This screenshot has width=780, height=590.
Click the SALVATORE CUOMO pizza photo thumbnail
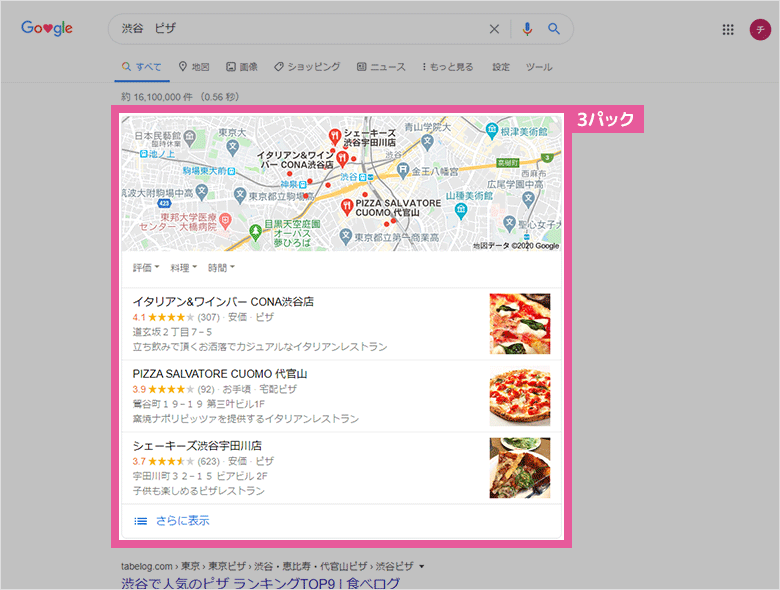point(520,396)
